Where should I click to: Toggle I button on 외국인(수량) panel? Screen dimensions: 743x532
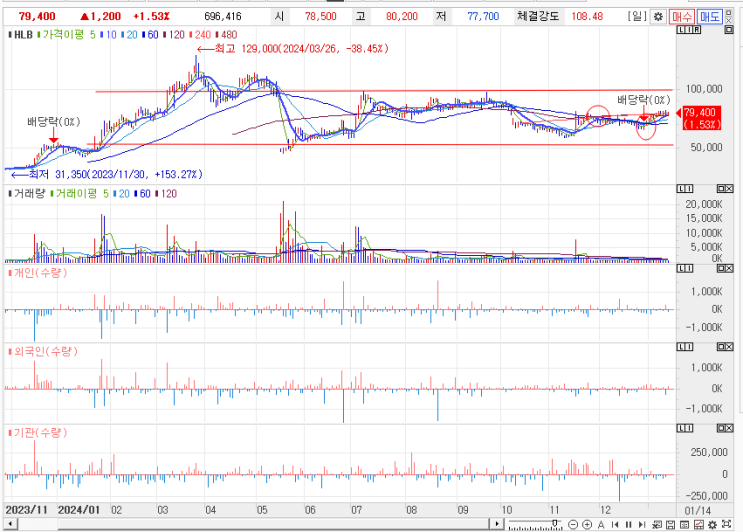pos(689,347)
